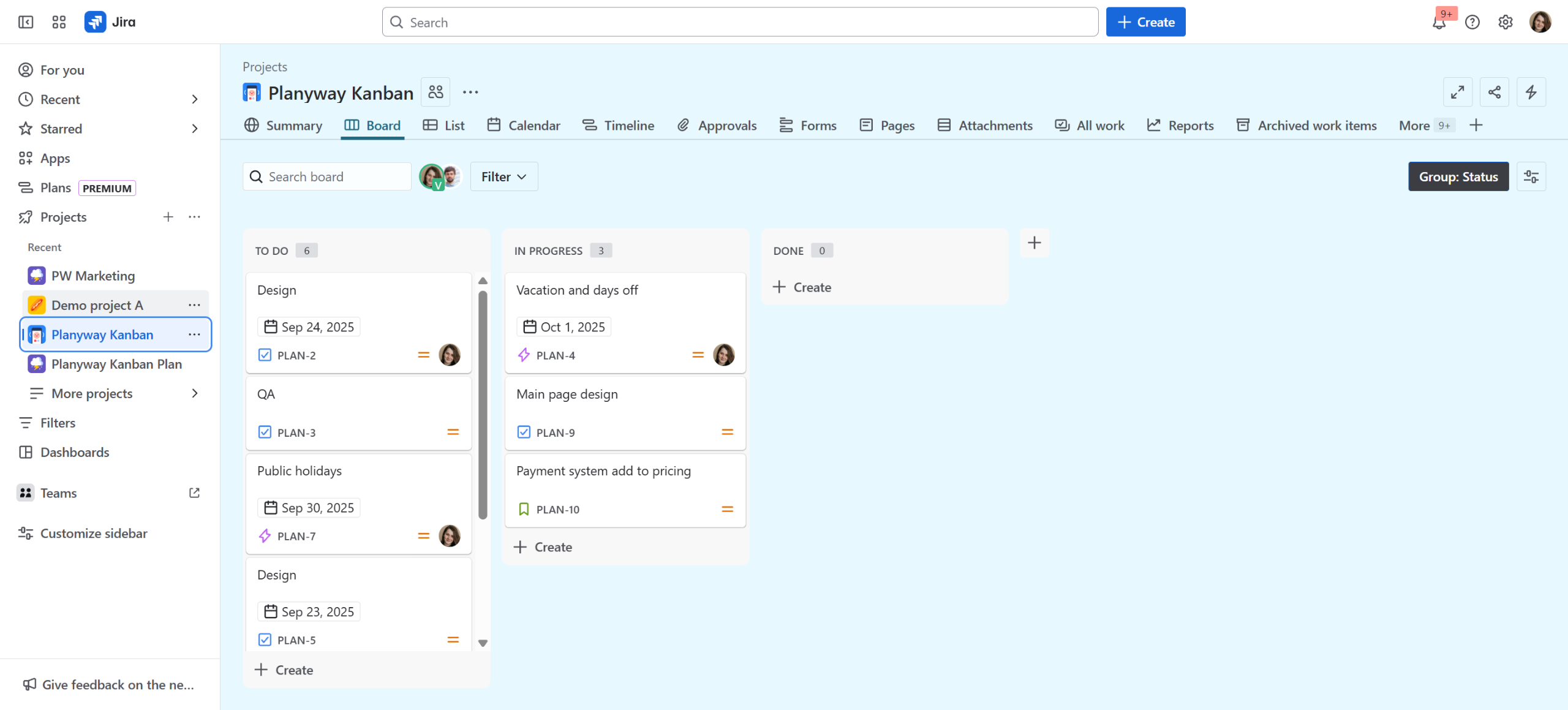Screen dimensions: 1568x710
Task: Open the Calendar tab
Action: click(524, 125)
